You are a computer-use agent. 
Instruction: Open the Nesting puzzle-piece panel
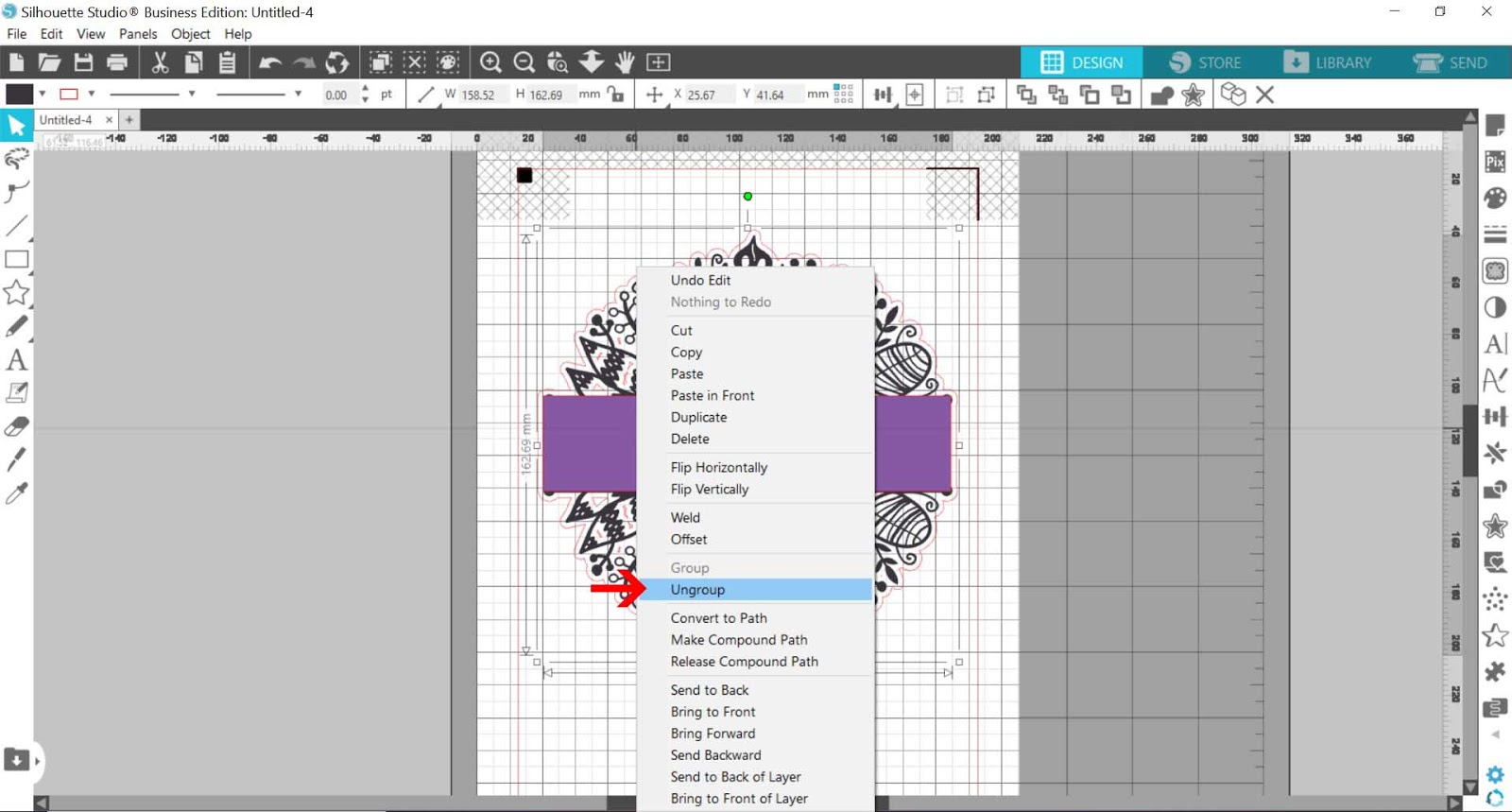tap(1495, 671)
